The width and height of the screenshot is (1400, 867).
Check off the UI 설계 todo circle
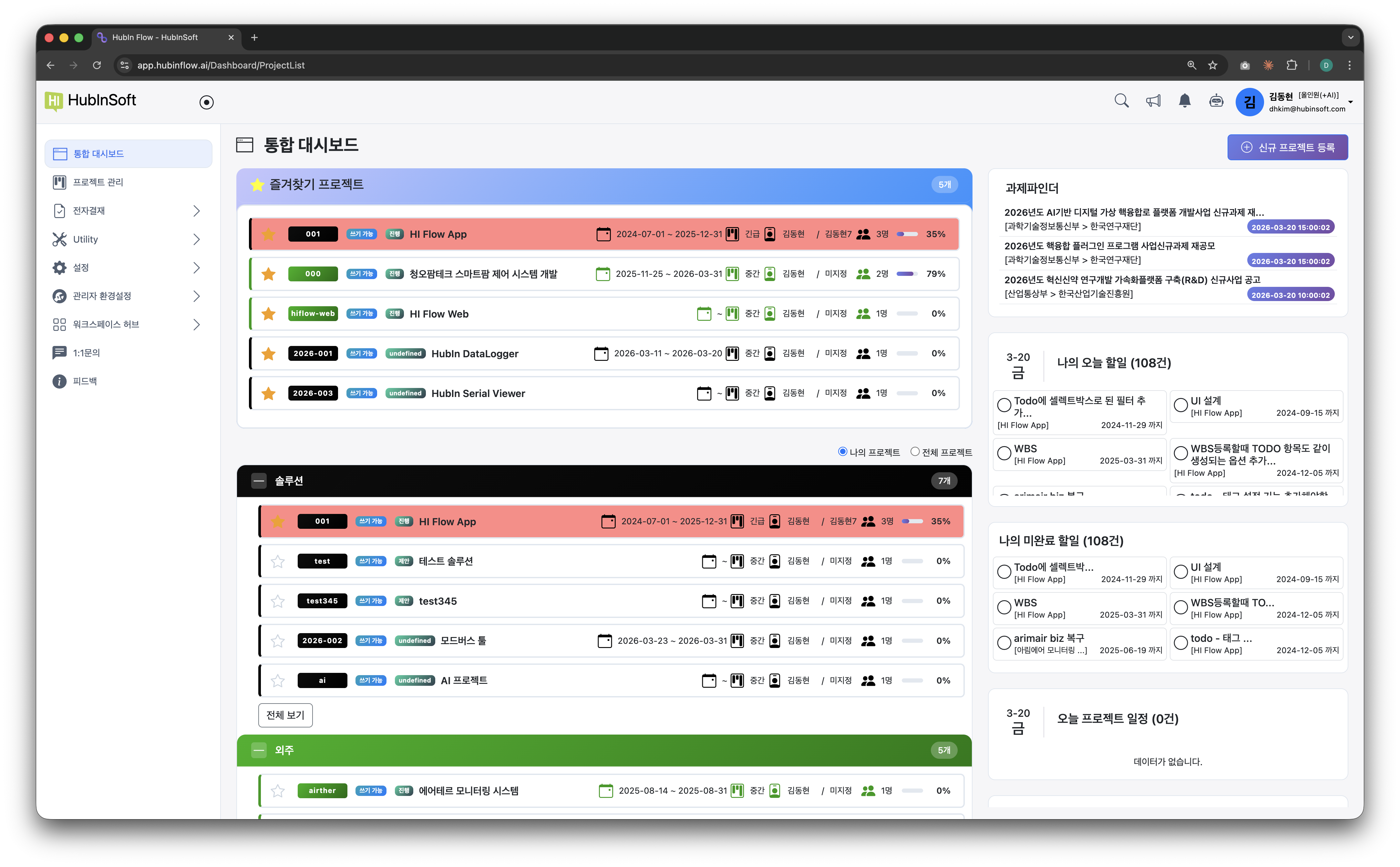tap(1180, 405)
